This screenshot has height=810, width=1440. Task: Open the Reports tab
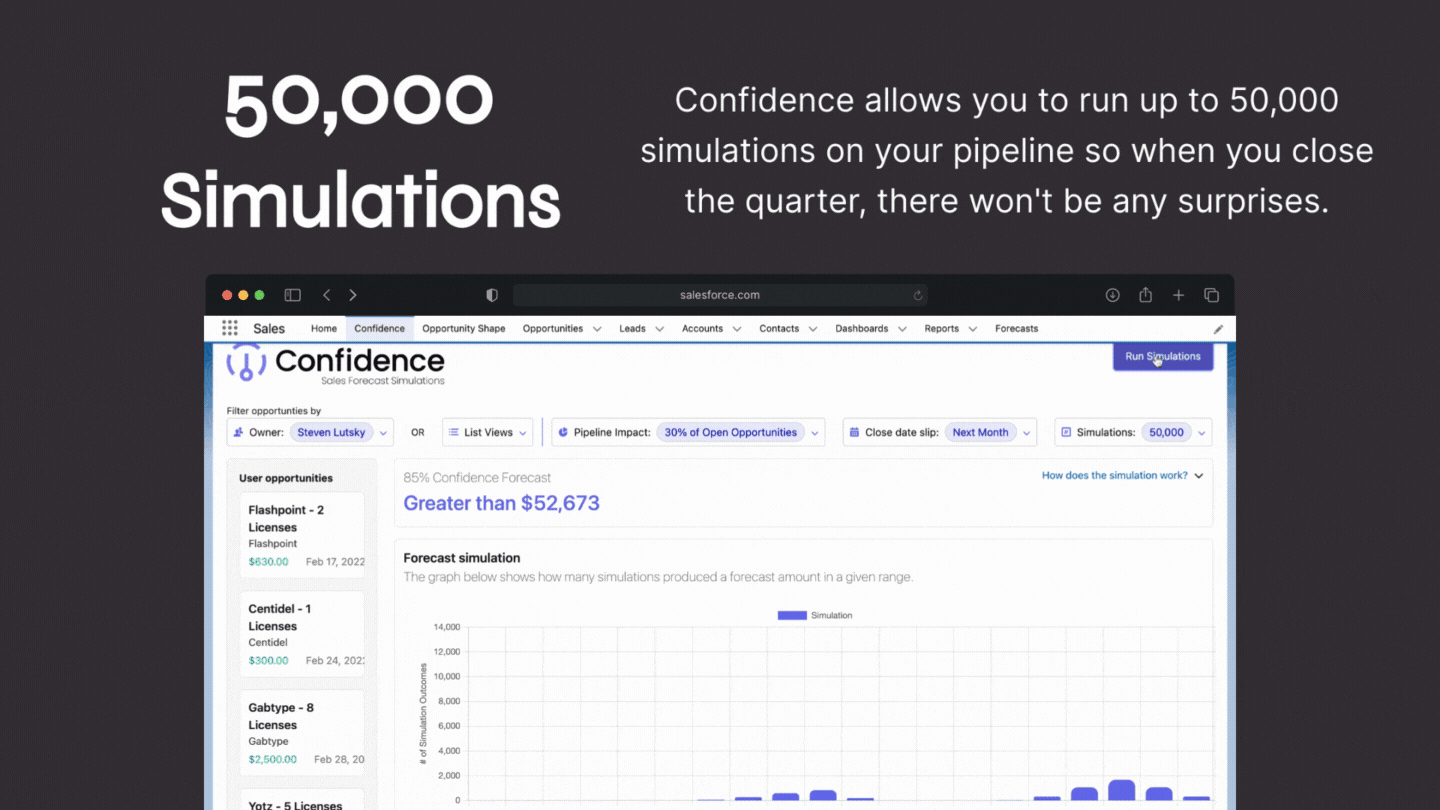941,328
